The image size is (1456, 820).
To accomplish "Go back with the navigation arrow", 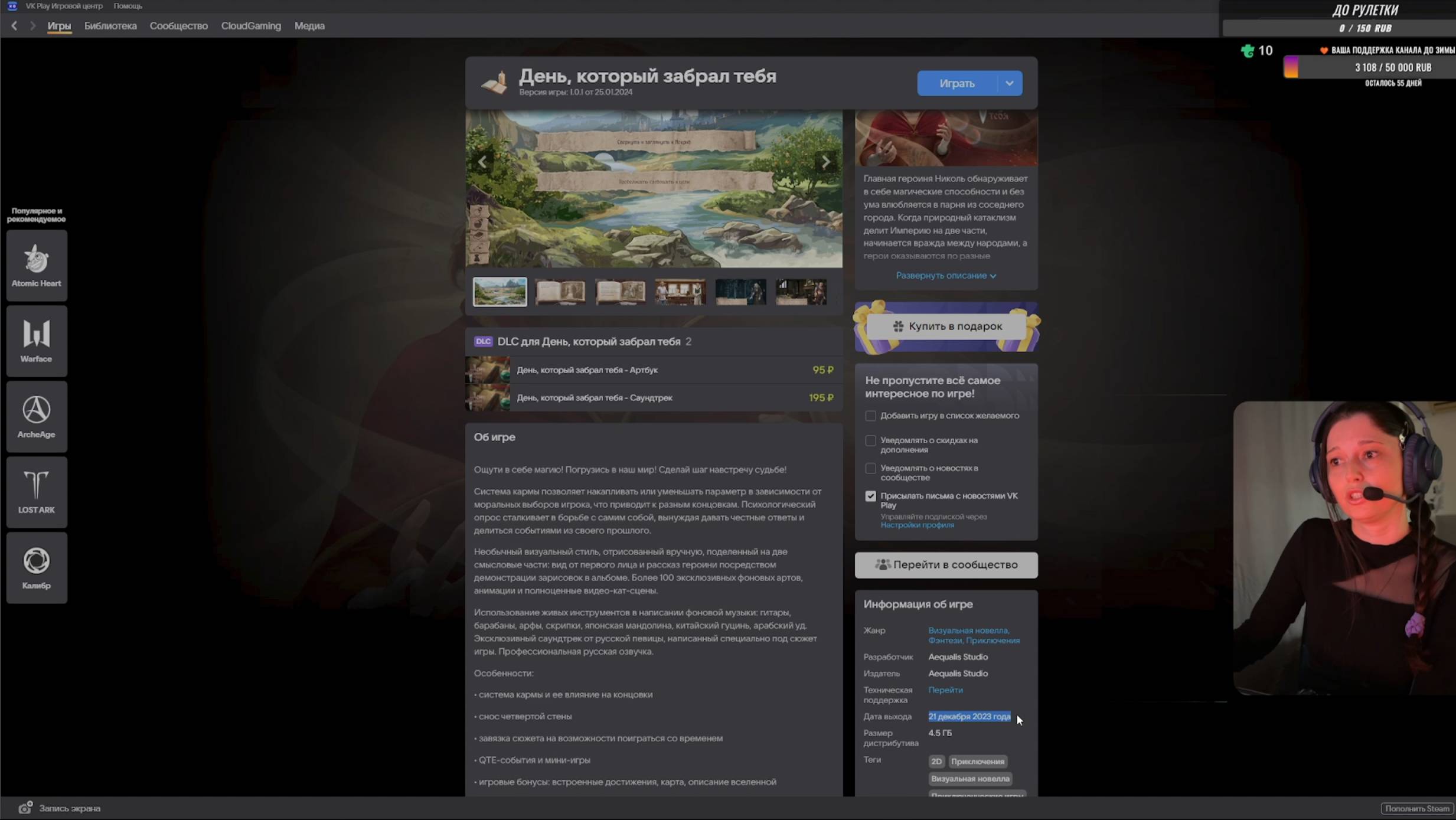I will point(14,26).
